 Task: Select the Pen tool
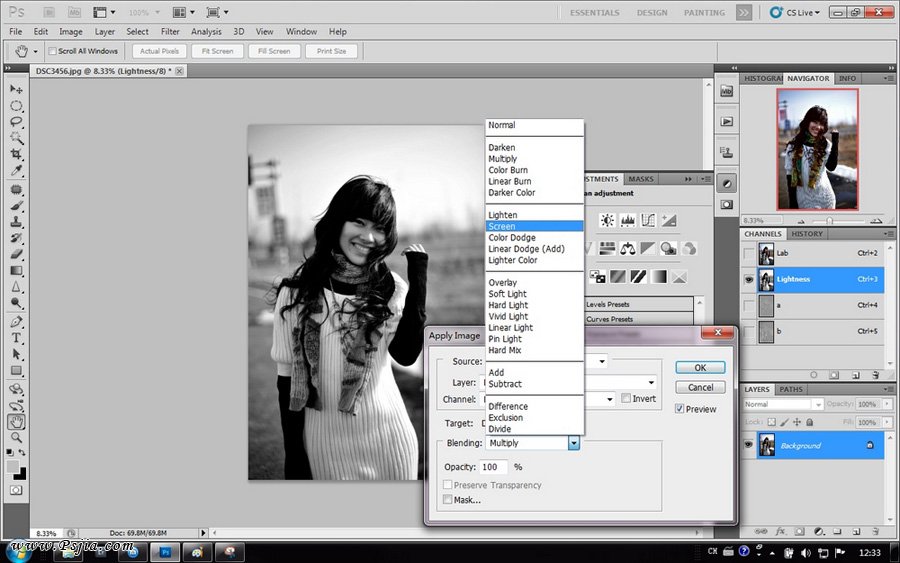pos(17,322)
